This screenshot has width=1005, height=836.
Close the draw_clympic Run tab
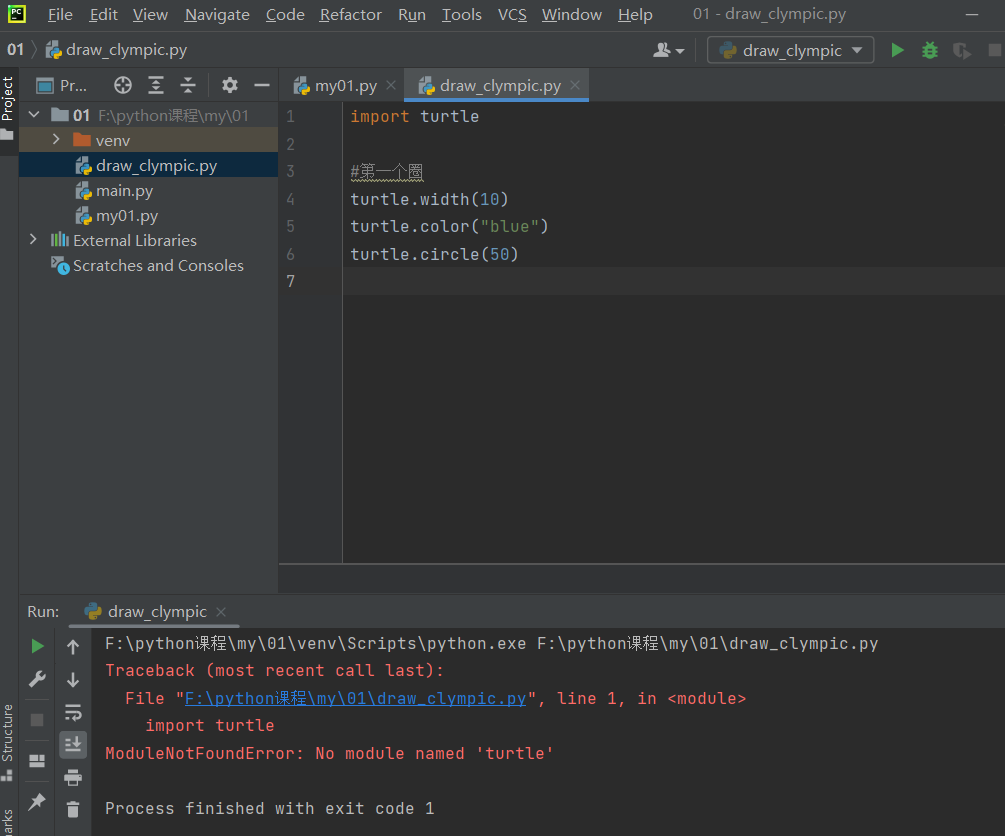pos(221,612)
